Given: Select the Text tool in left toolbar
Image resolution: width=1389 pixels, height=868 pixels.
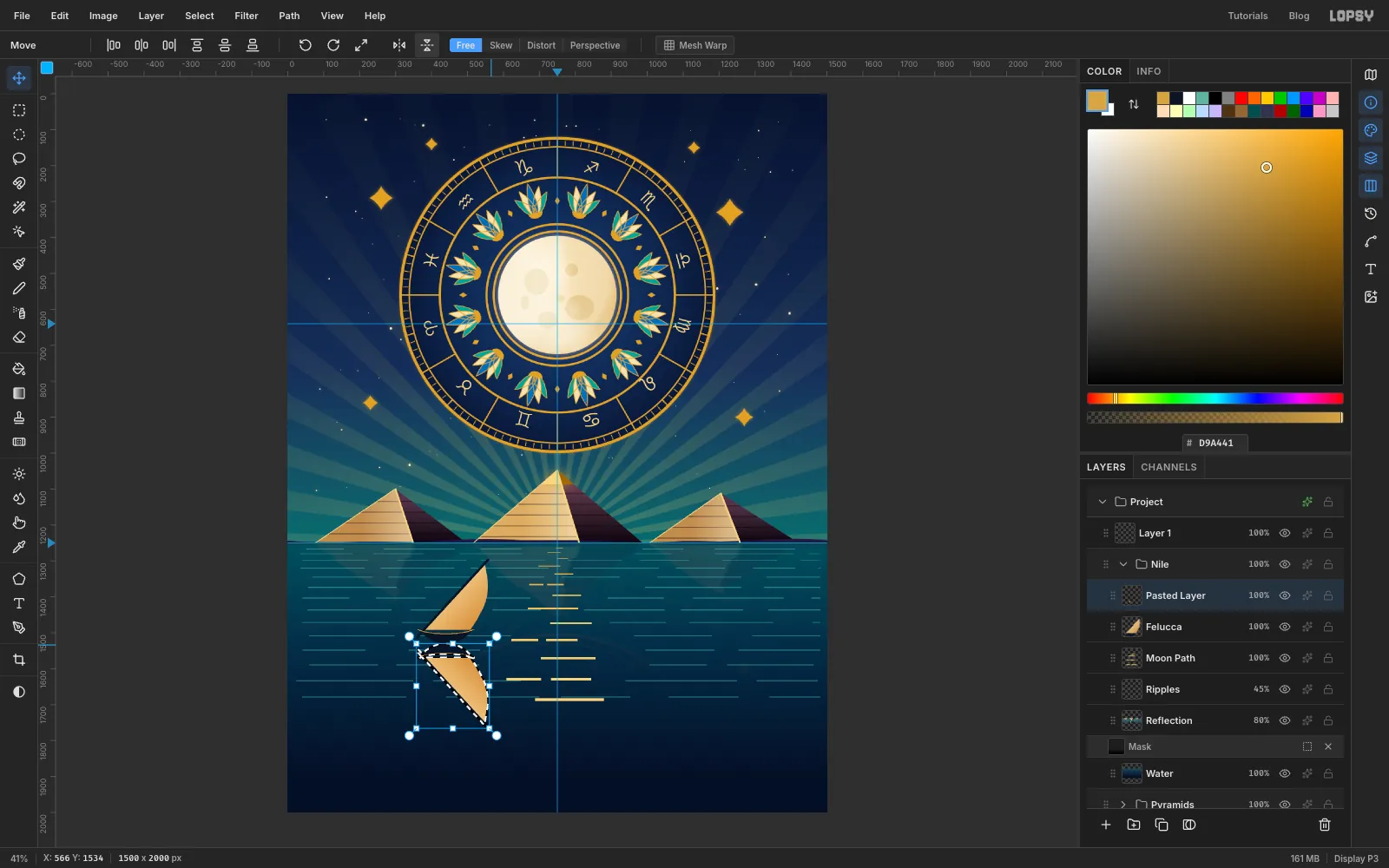Looking at the screenshot, I should (19, 603).
